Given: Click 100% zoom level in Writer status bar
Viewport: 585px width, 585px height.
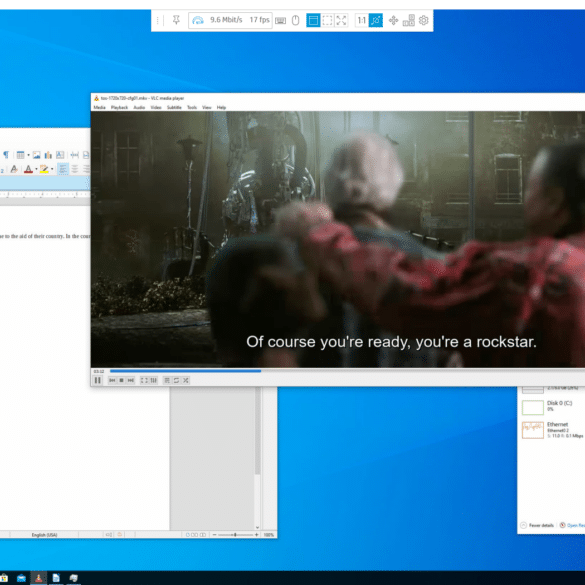Looking at the screenshot, I should click(x=269, y=535).
